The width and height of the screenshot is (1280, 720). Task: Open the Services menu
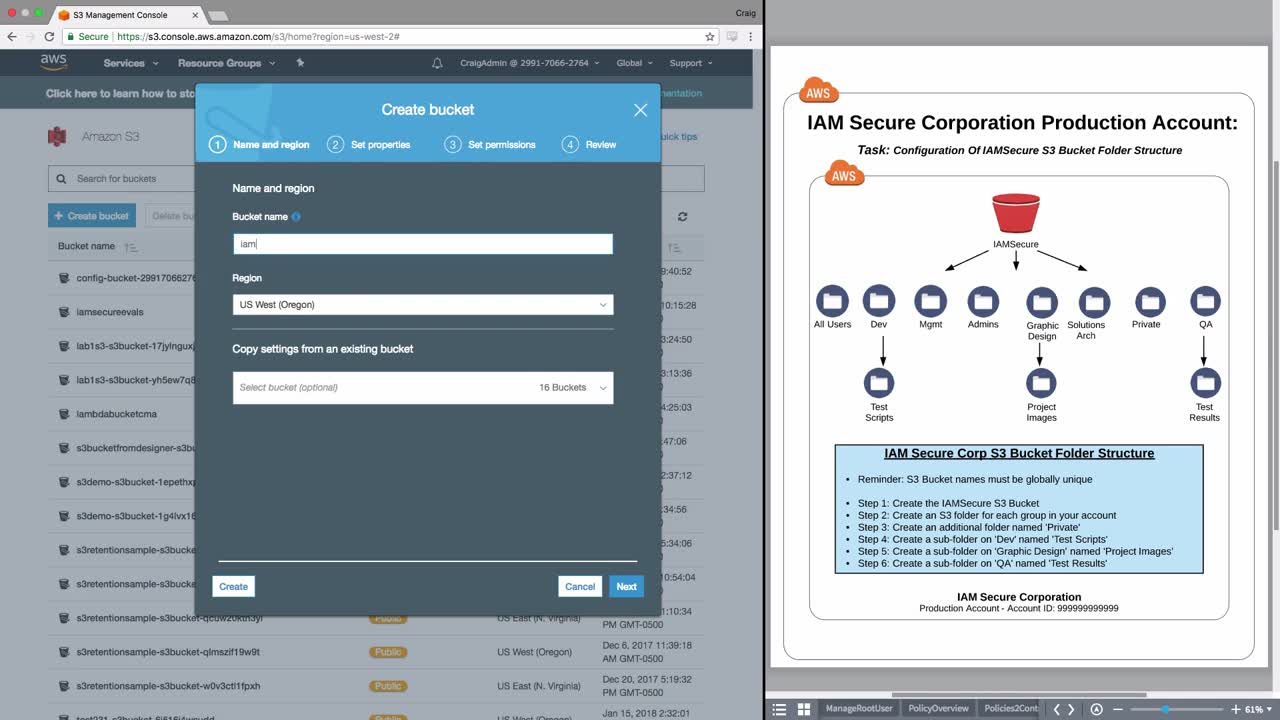coord(131,63)
